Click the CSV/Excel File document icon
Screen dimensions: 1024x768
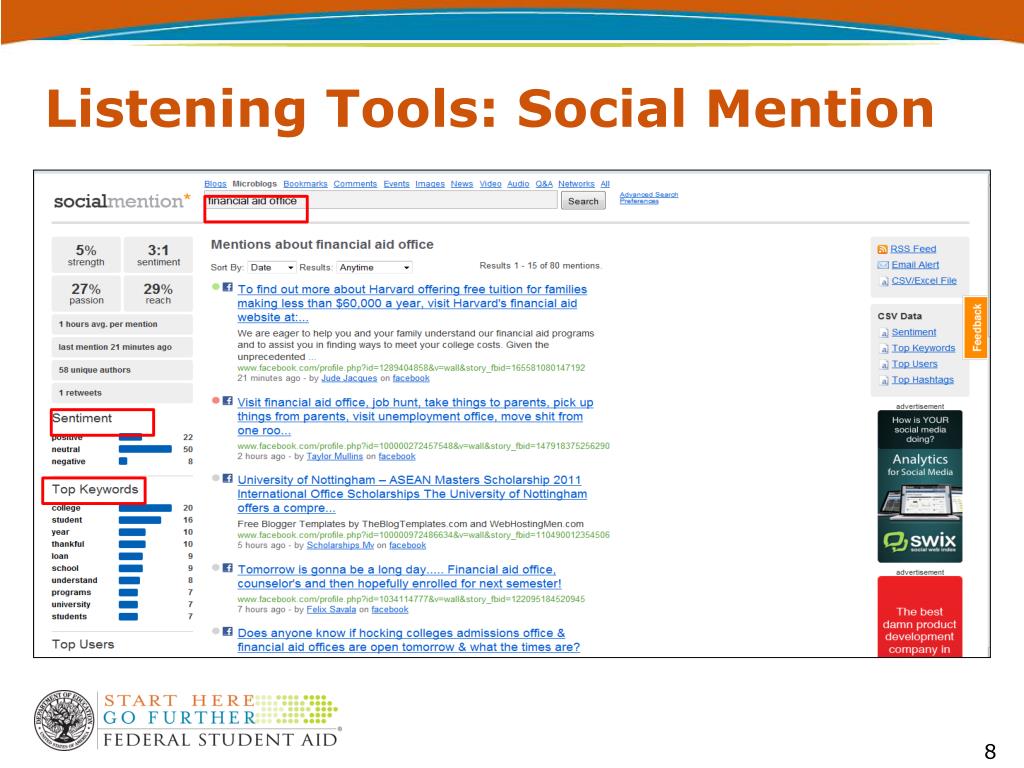coord(884,281)
